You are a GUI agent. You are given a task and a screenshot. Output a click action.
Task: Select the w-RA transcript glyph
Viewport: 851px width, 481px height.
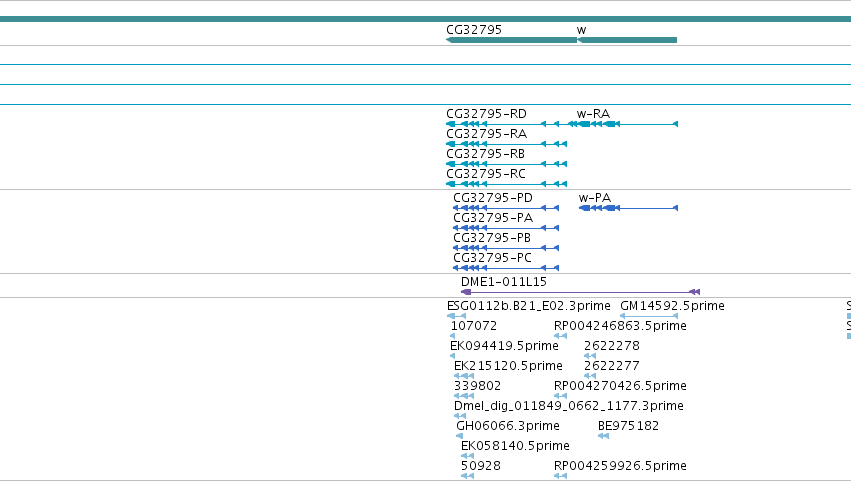623,124
